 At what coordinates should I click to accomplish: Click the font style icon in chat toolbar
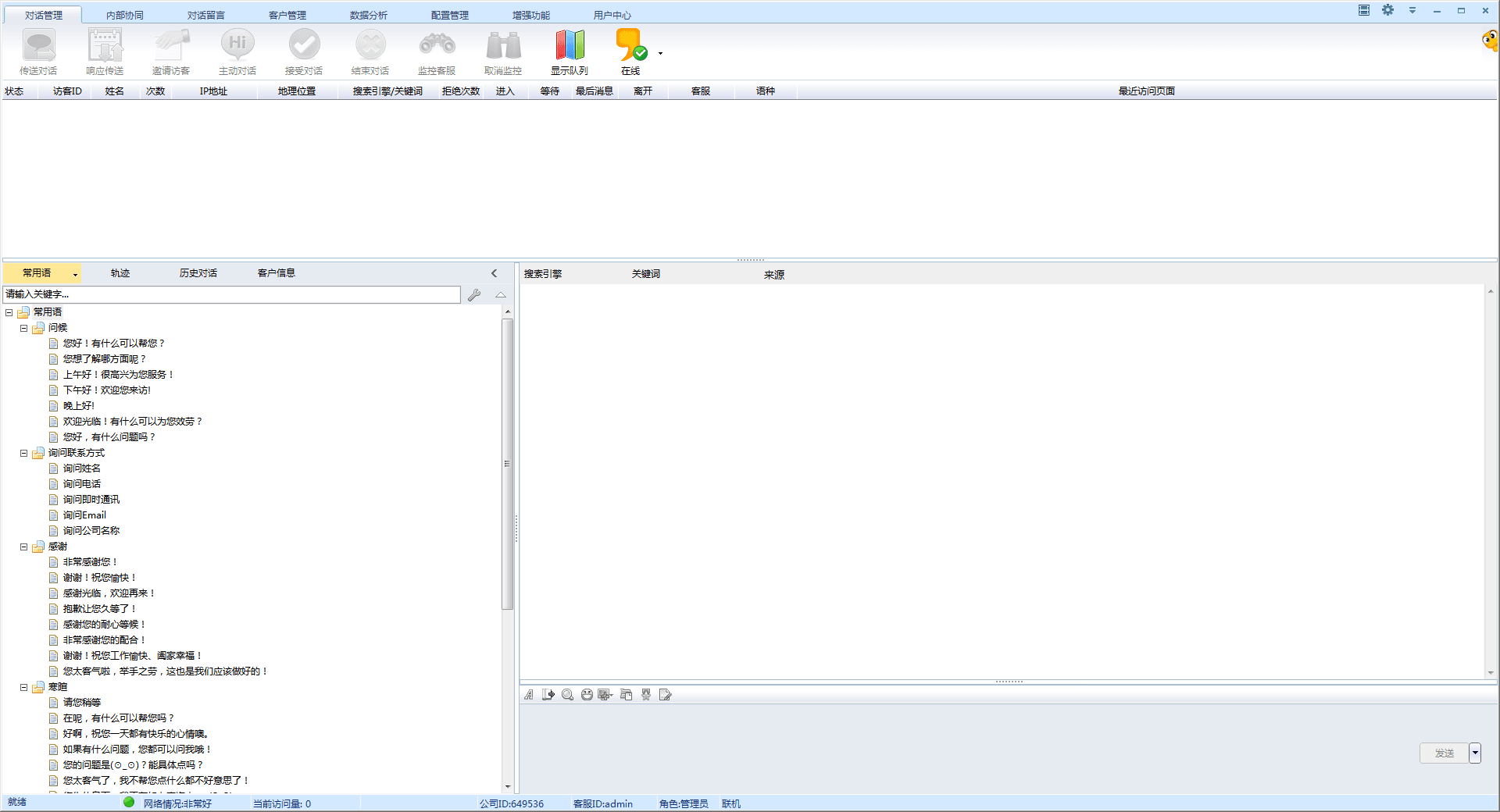(529, 695)
